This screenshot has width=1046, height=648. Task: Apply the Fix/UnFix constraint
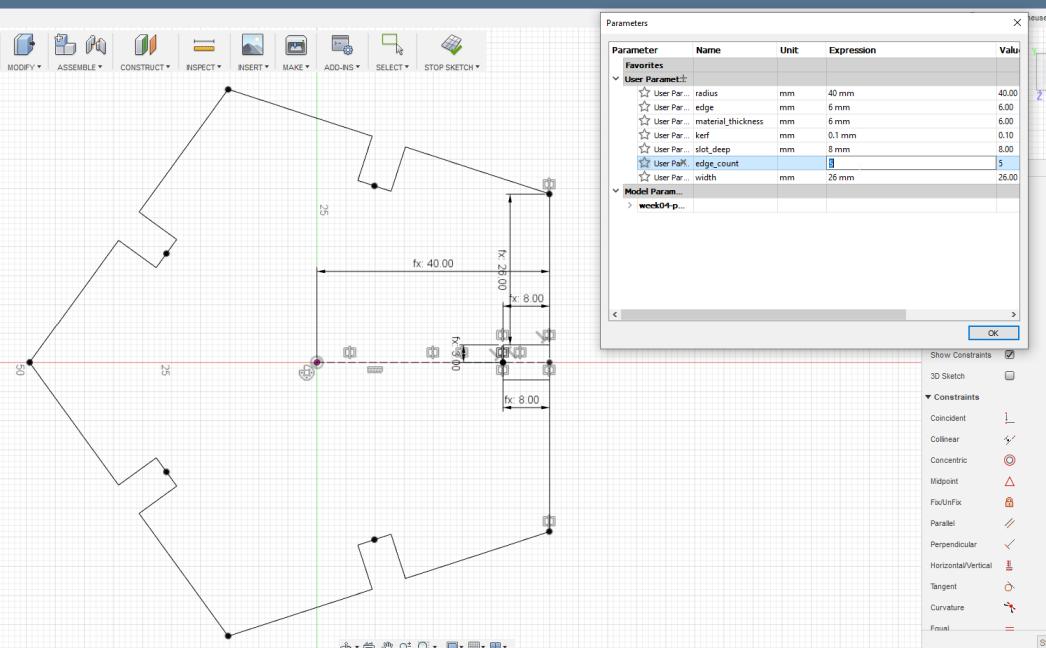coord(1009,502)
